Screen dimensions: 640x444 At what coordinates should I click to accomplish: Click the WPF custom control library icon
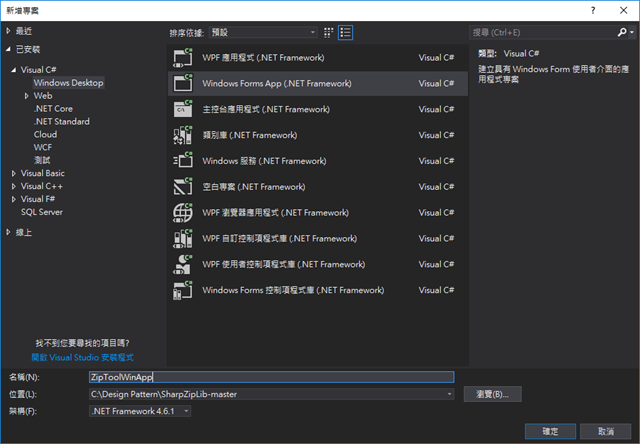tap(182, 238)
